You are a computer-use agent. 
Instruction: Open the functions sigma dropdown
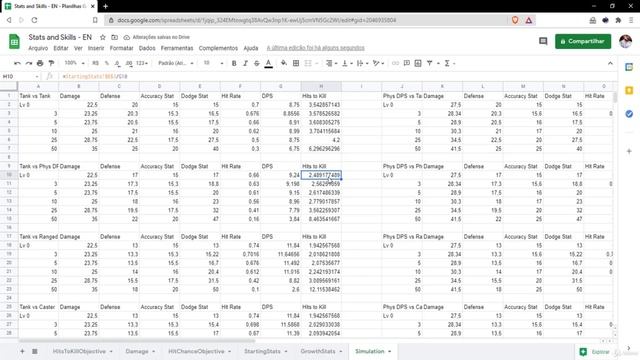pyautogui.click(x=449, y=63)
